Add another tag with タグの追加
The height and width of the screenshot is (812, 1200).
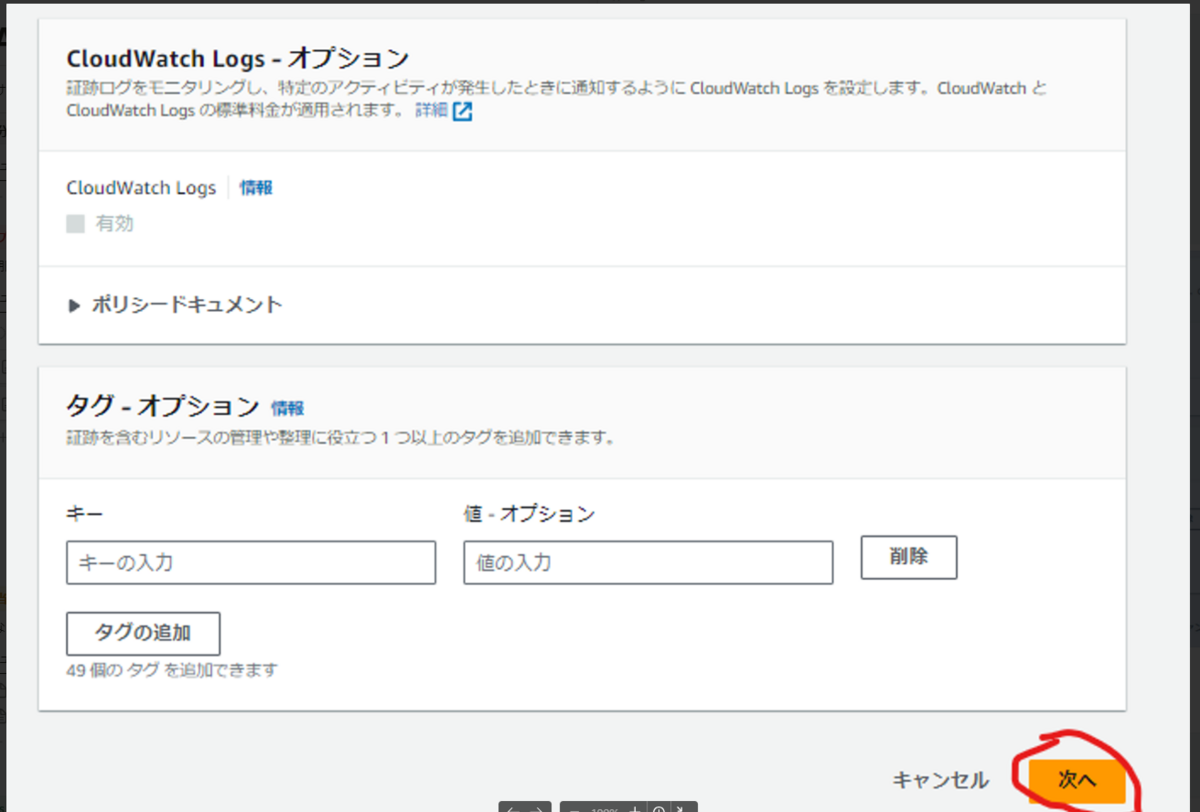point(143,634)
